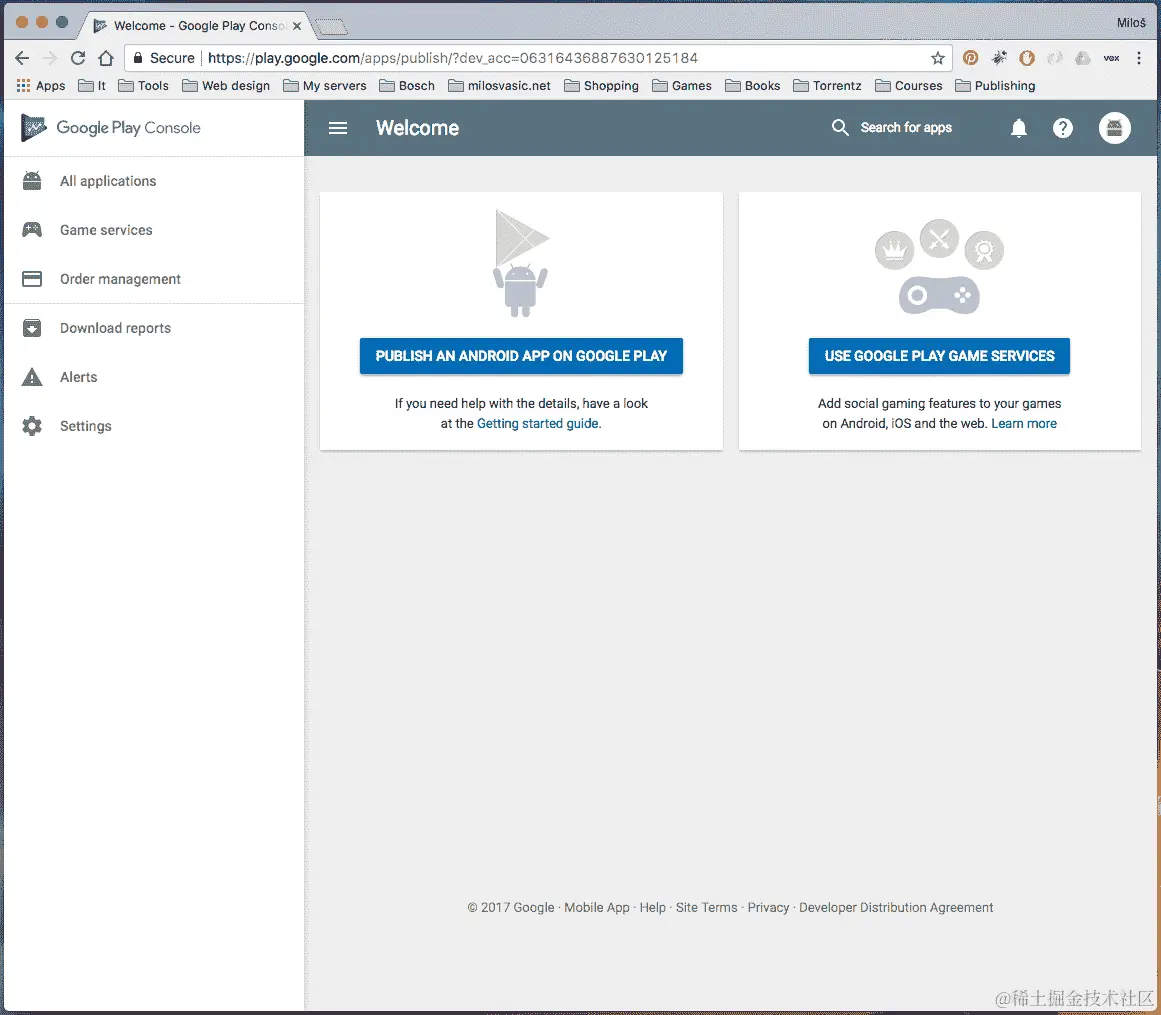
Task: Expand the Games bookmarks folder
Action: 682,86
